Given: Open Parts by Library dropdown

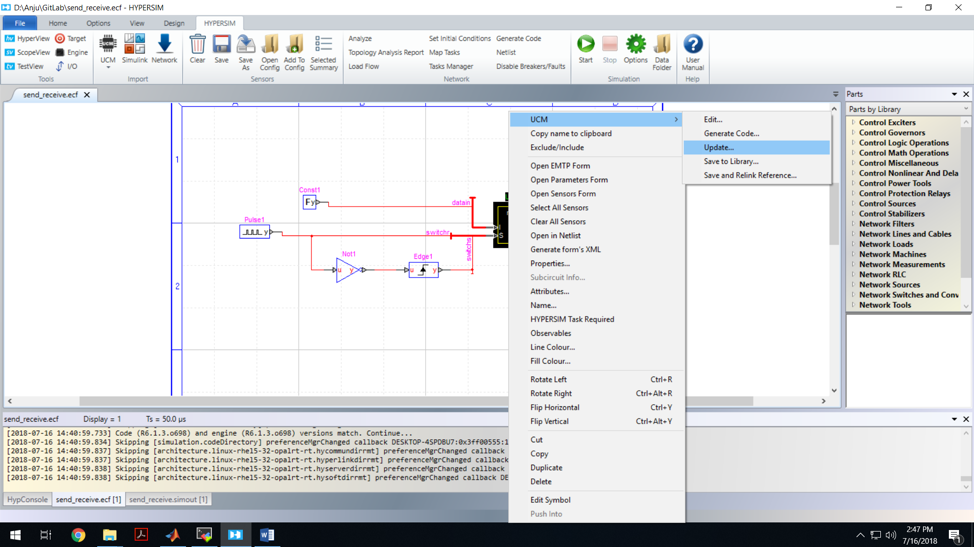Looking at the screenshot, I should pos(908,109).
